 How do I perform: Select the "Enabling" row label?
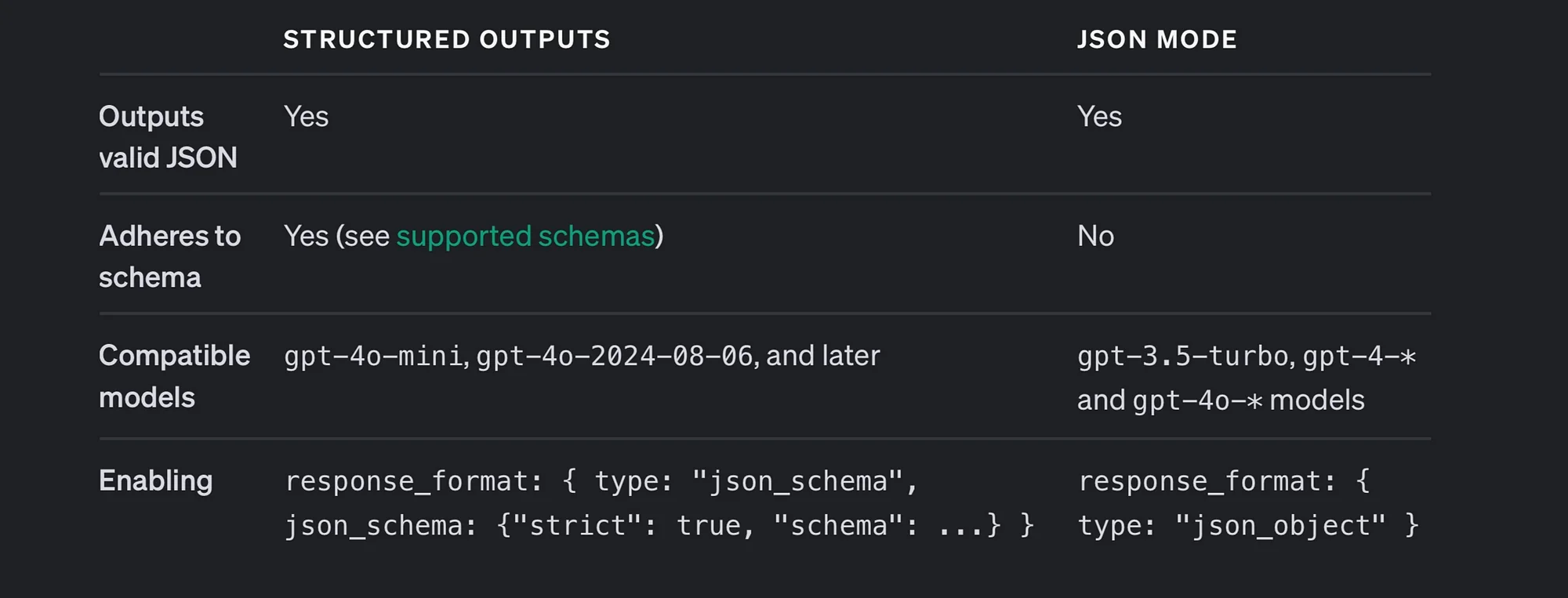pyautogui.click(x=155, y=480)
